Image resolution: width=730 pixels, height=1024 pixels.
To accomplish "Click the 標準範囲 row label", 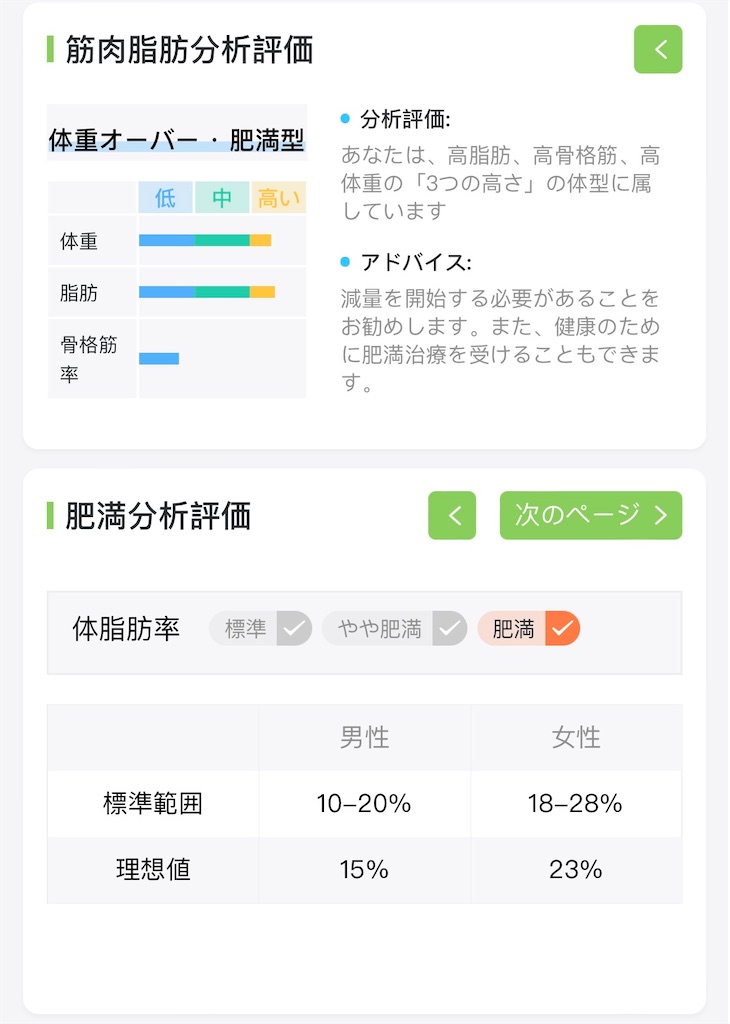I will [153, 803].
